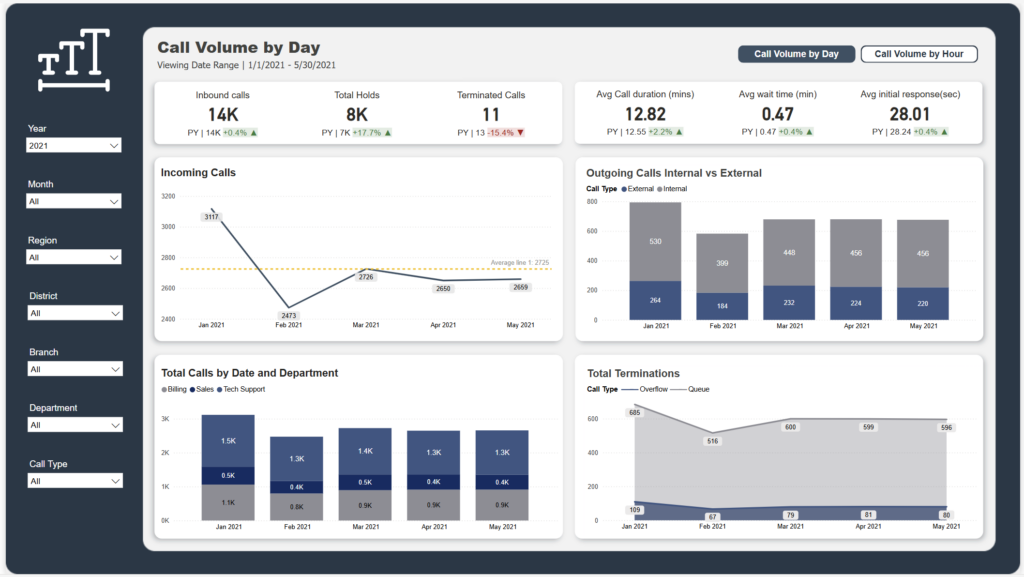Expand the Month slicer dropdown
Image resolution: width=1024 pixels, height=577 pixels.
75,202
